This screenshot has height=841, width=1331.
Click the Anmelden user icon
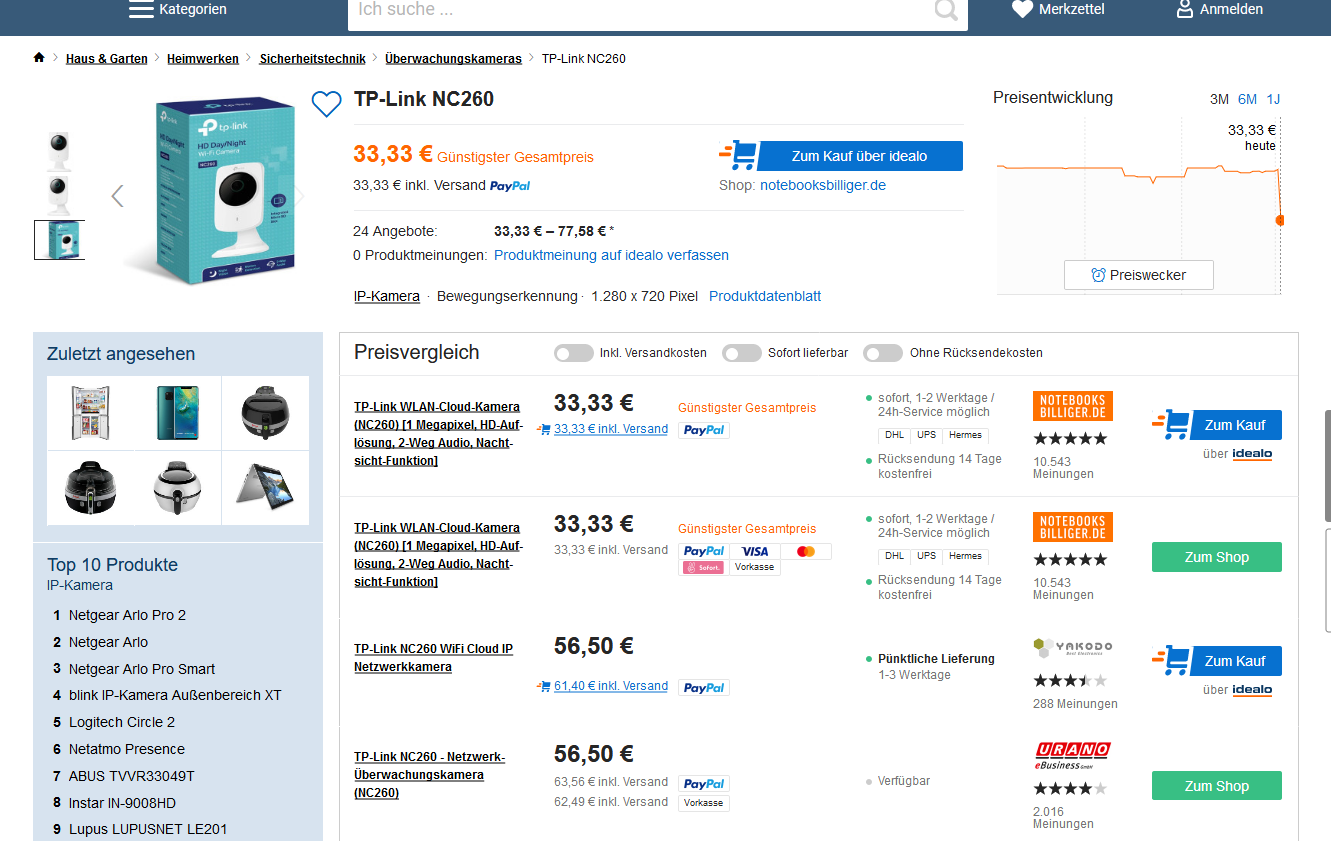pyautogui.click(x=1185, y=10)
